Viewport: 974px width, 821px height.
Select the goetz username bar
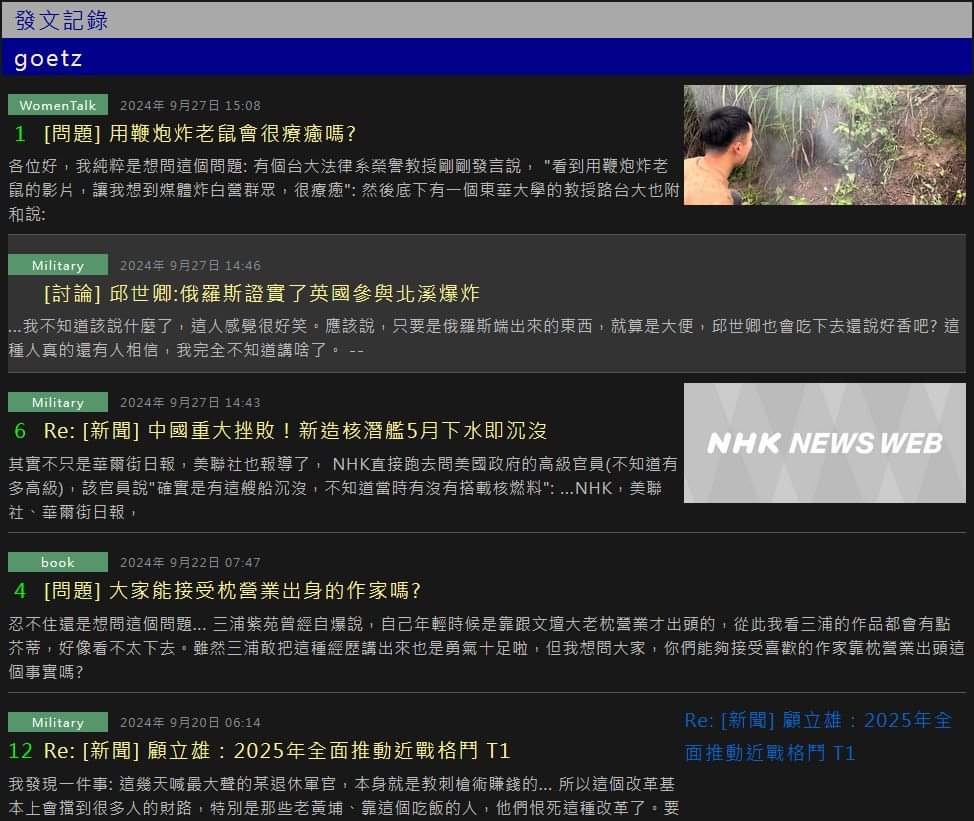[x=486, y=58]
